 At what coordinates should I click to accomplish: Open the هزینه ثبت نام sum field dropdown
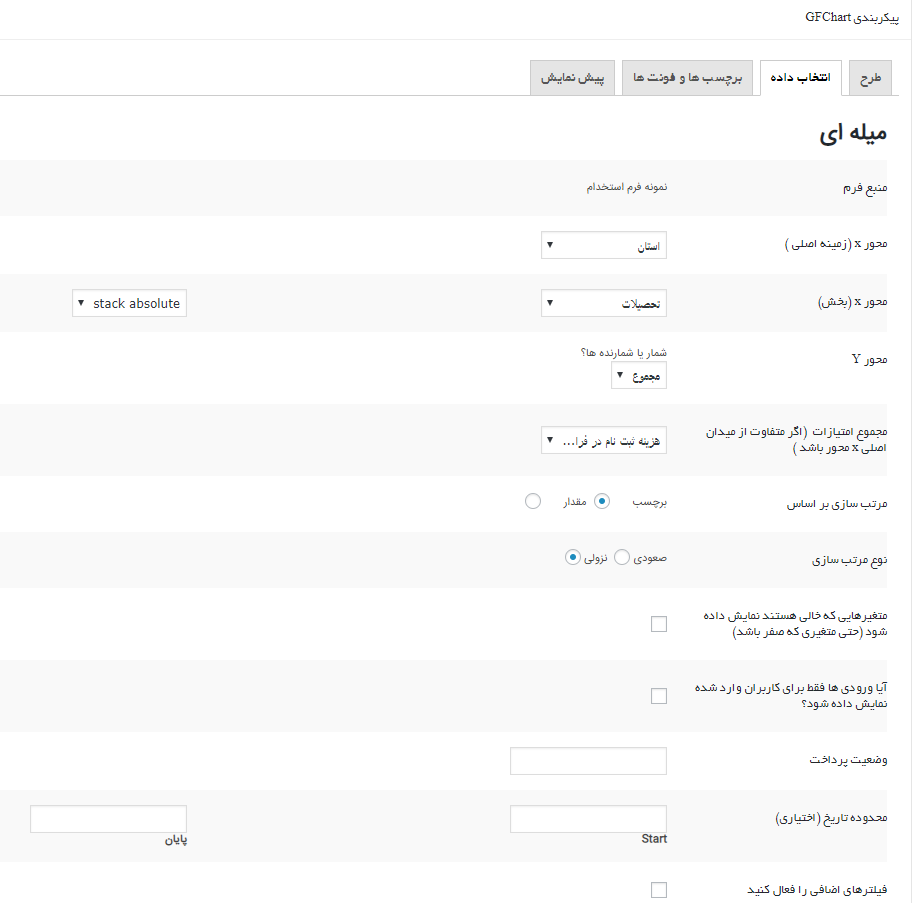click(x=603, y=440)
